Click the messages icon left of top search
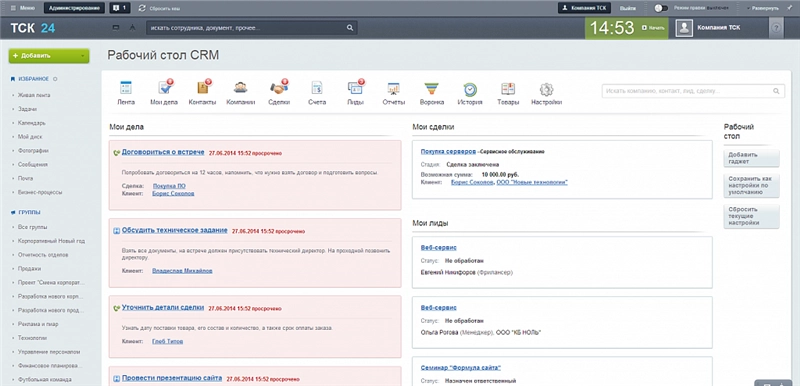Screen dimensions: 800x386 click(x=116, y=28)
